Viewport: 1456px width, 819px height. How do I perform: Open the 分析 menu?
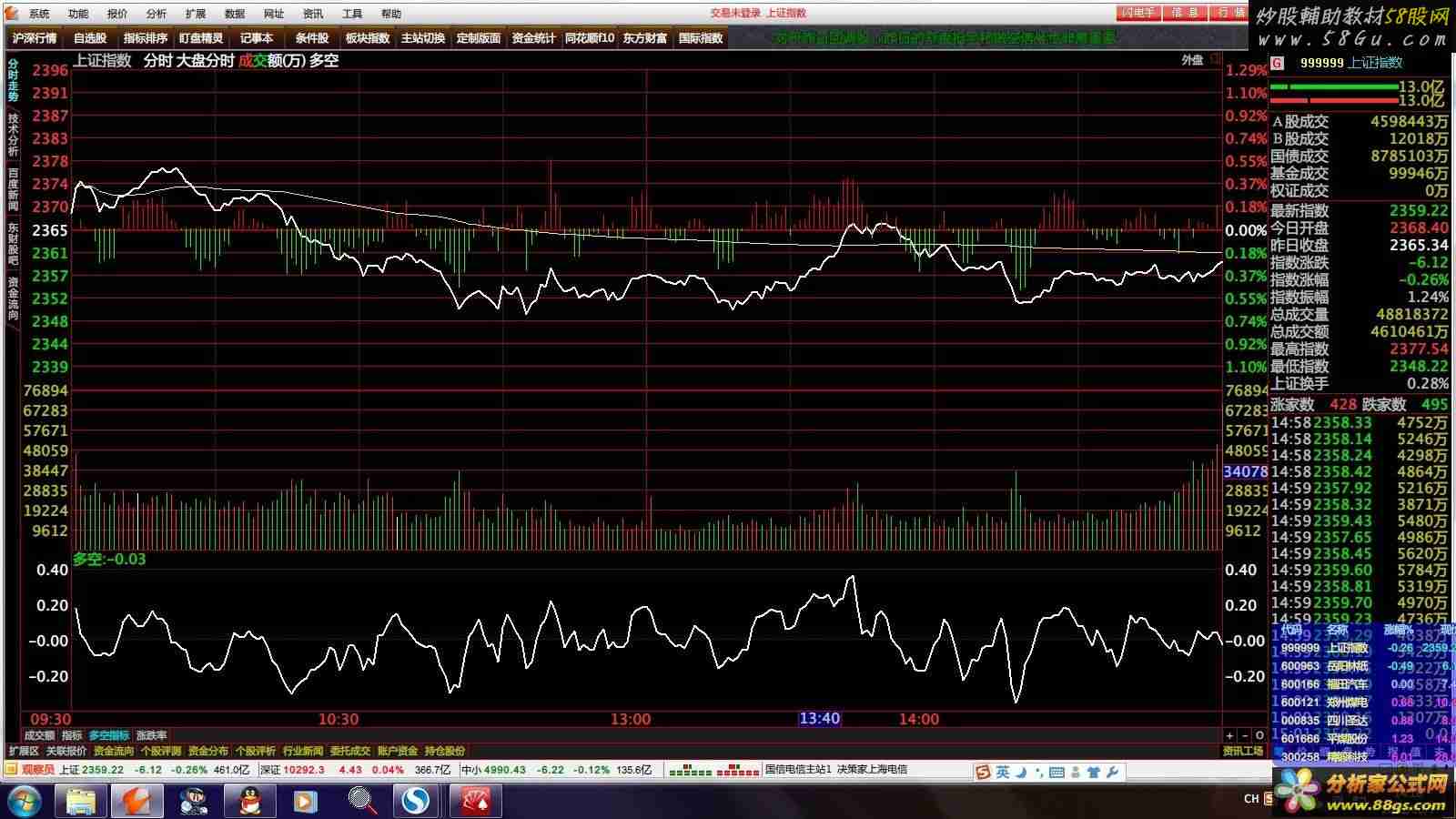(x=157, y=14)
